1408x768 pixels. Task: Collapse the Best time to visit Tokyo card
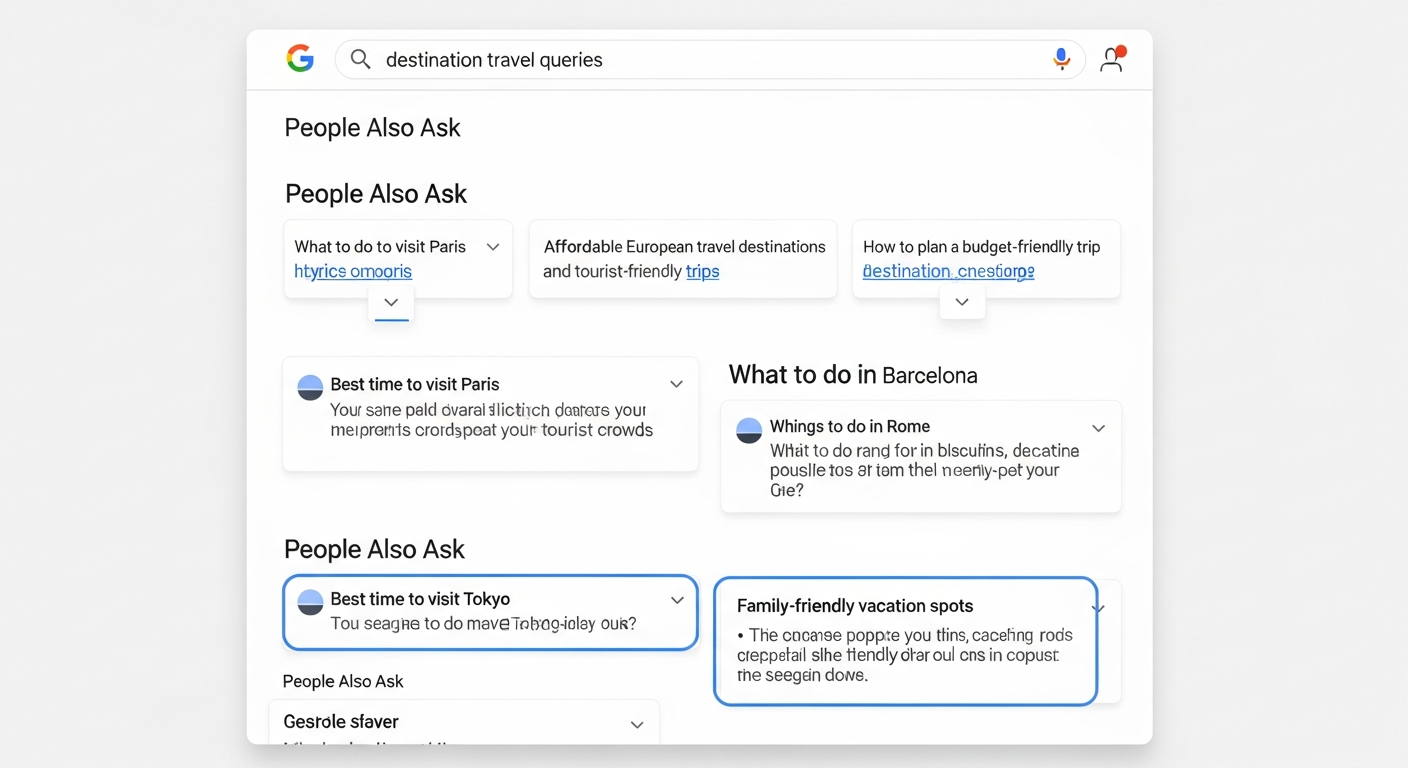click(x=676, y=601)
